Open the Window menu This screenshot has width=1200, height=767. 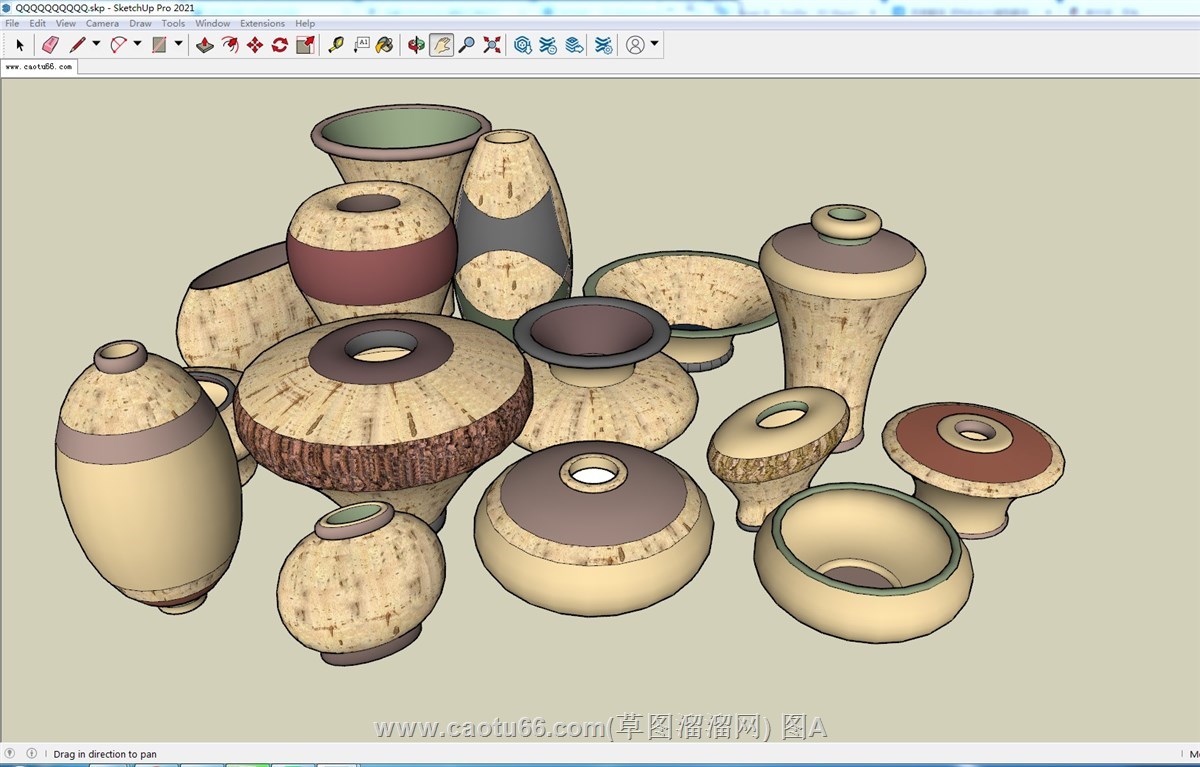click(212, 23)
